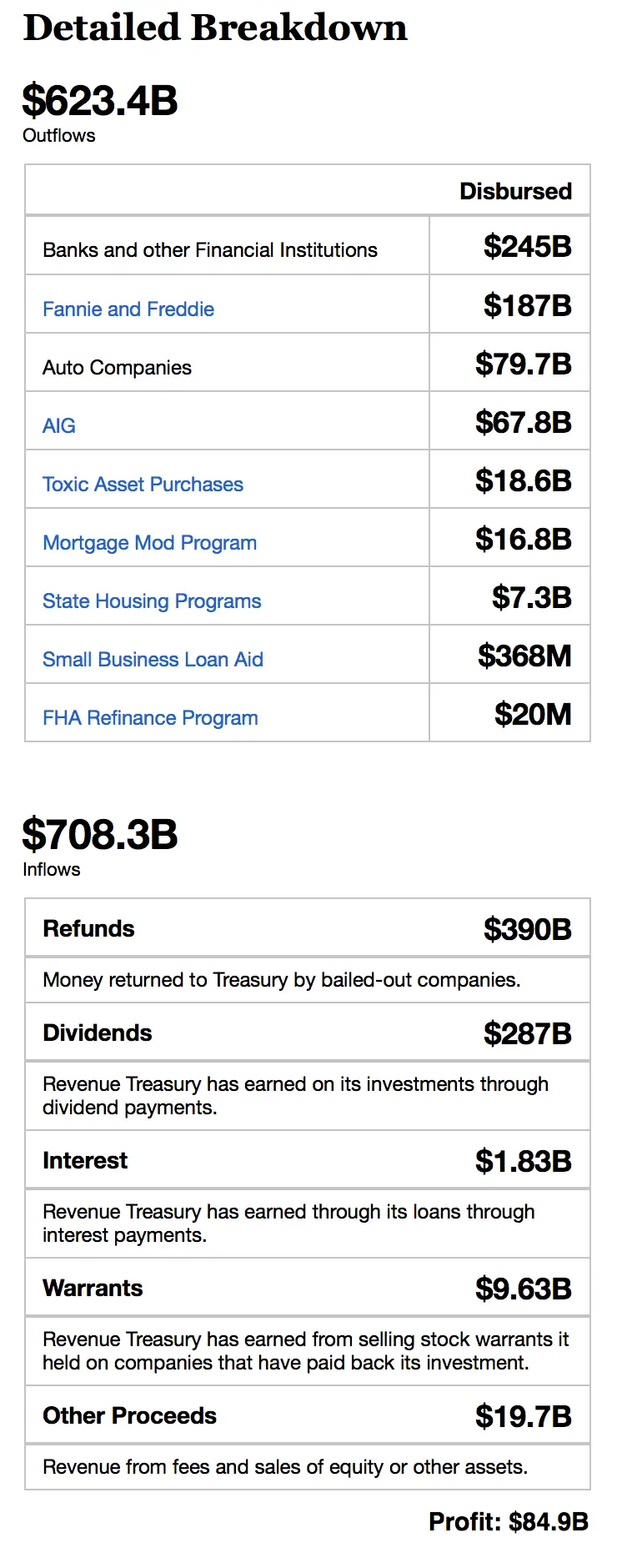Open the State Housing Programs link
Image resolution: width=642 pixels, height=1568 pixels.
pyautogui.click(x=152, y=601)
